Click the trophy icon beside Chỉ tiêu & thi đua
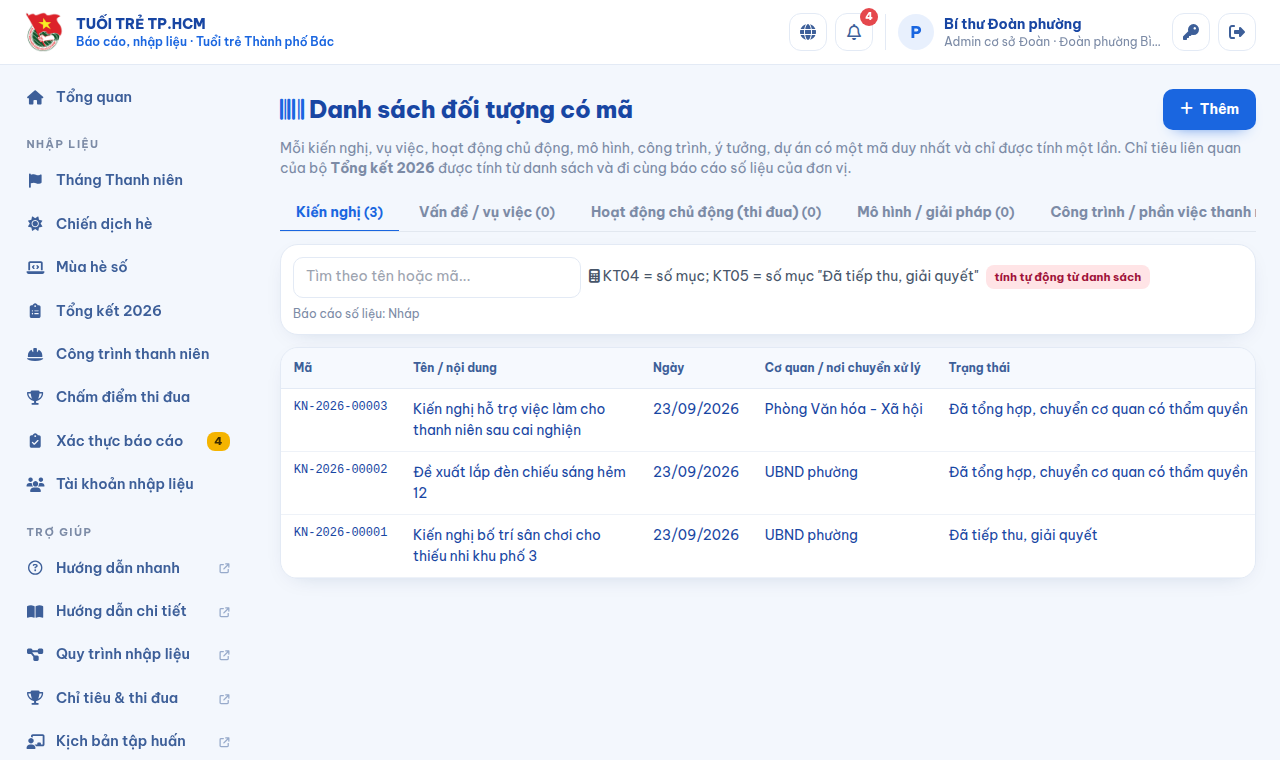Image resolution: width=1280 pixels, height=760 pixels. tap(35, 698)
